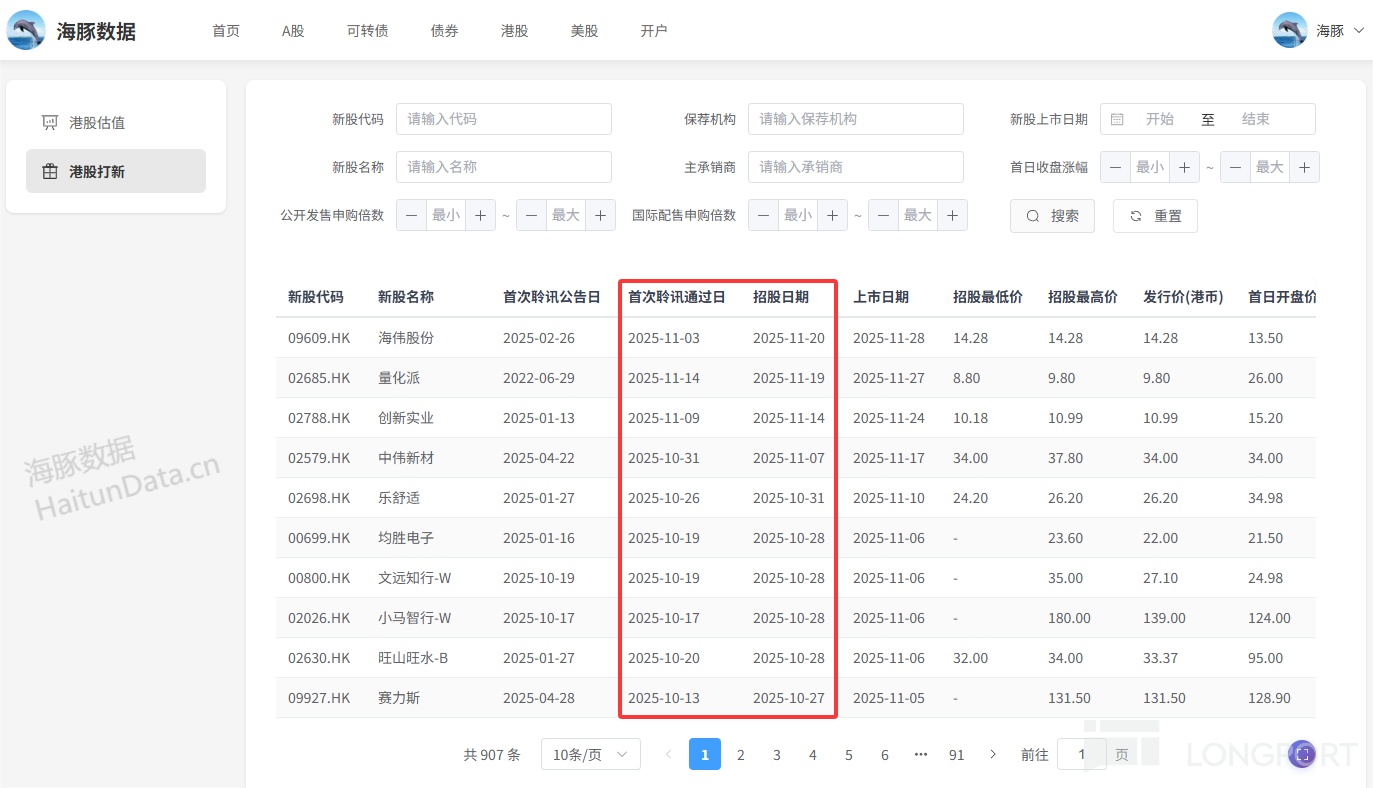1373x788 pixels.
Task: Select 可转债 in the top navigation
Action: tap(367, 31)
